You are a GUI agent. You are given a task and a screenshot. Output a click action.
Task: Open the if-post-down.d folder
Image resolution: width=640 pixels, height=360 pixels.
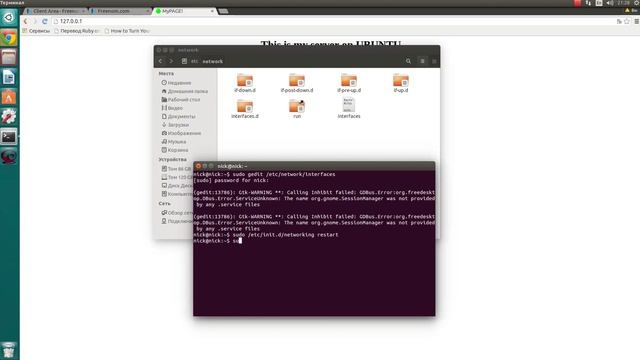point(297,83)
